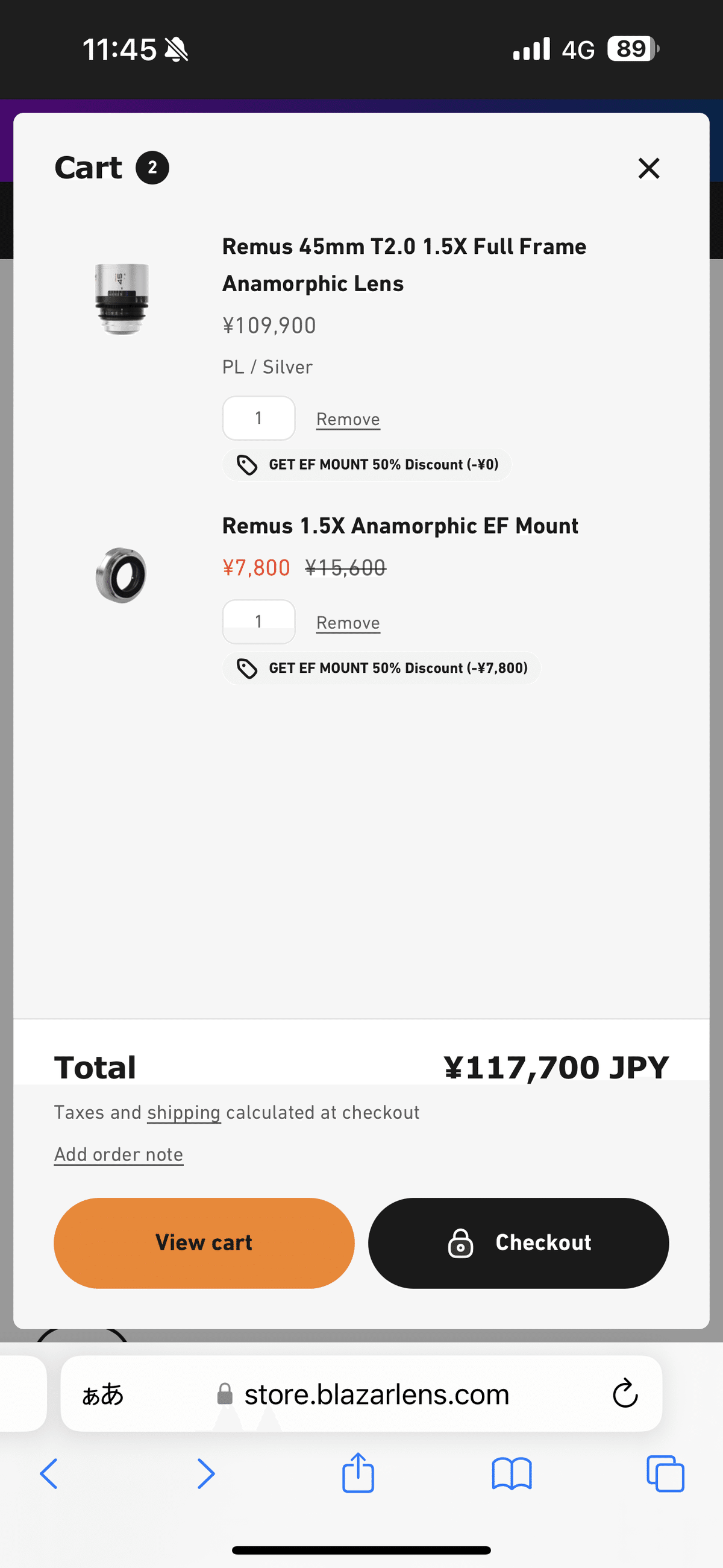Remove the Remus 45mm Anamorphic Lens
723x1568 pixels.
click(348, 420)
